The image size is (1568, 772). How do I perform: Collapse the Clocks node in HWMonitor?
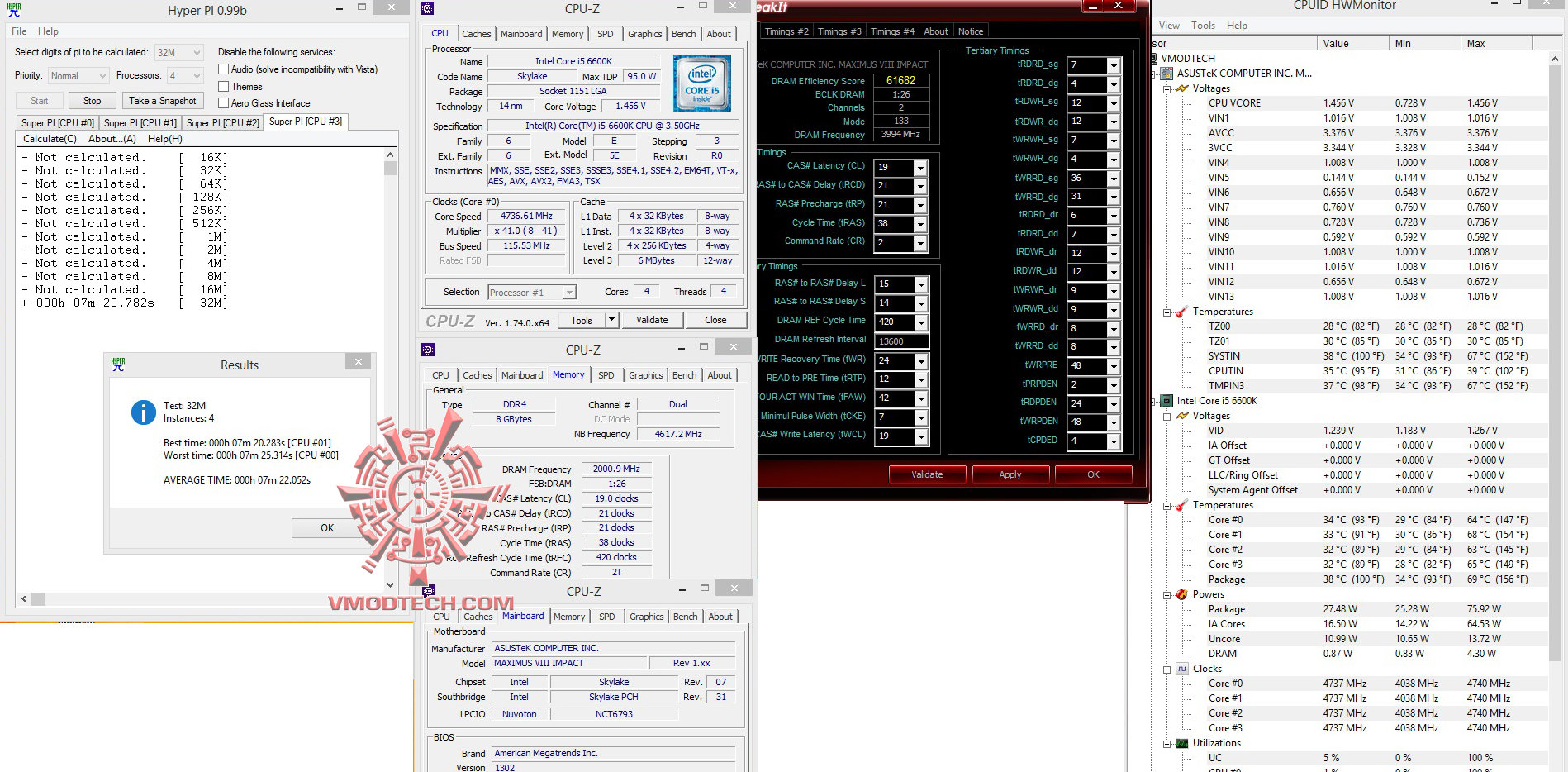[1166, 670]
